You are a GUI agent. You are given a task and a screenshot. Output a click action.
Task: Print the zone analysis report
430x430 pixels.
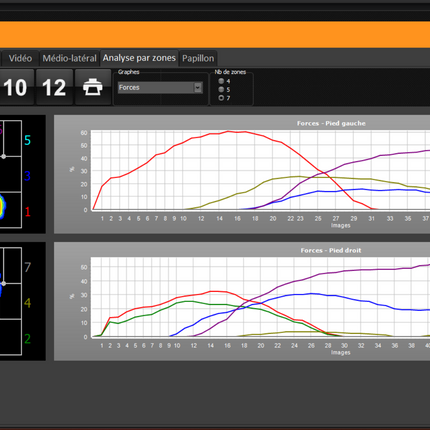pyautogui.click(x=93, y=87)
